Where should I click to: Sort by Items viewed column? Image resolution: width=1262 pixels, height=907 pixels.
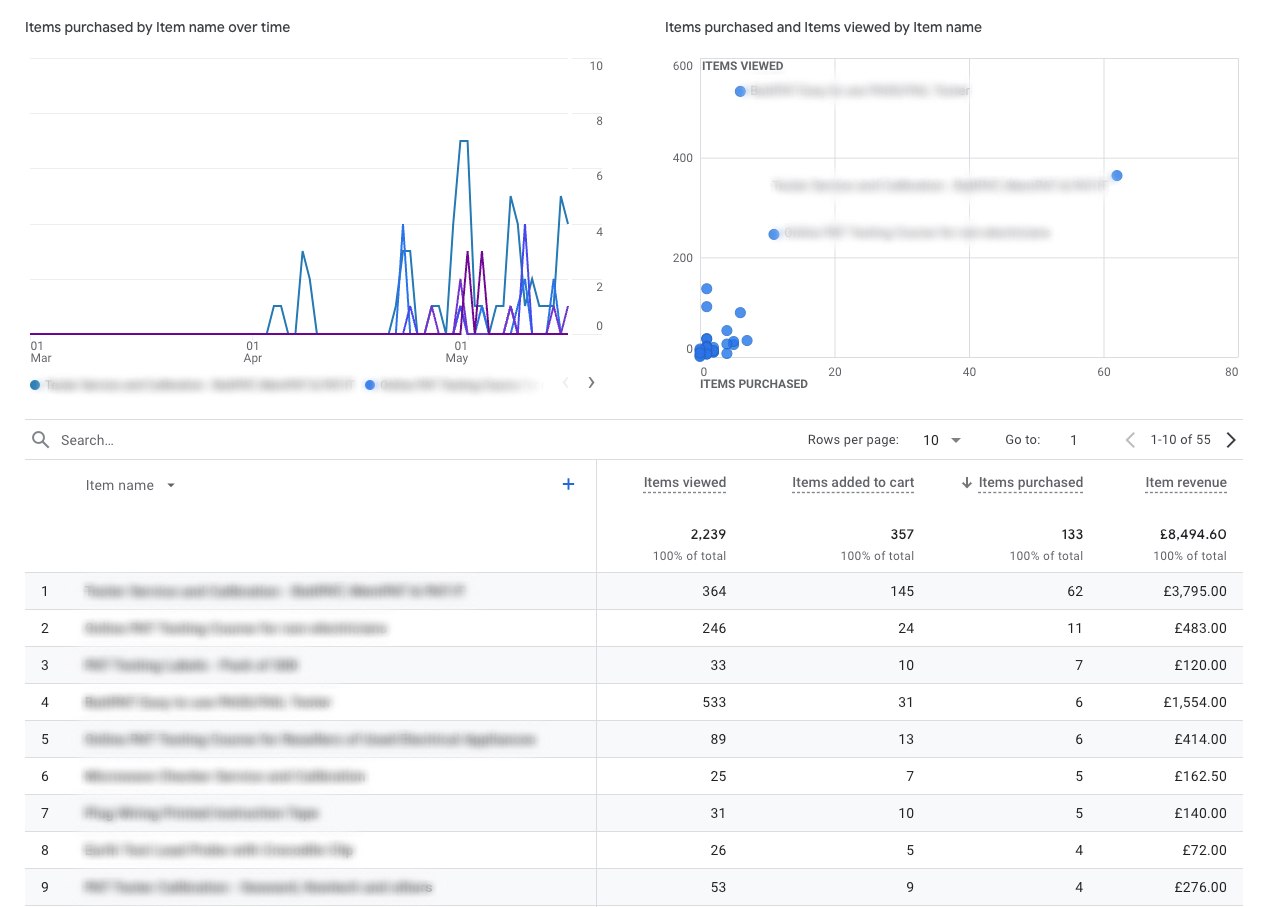click(685, 482)
